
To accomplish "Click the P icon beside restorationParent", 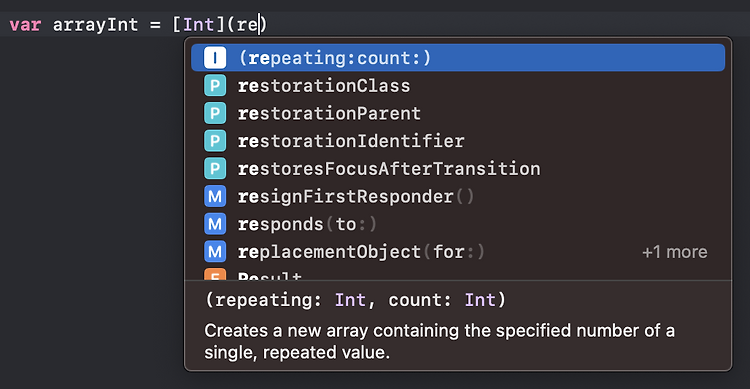I will (215, 113).
